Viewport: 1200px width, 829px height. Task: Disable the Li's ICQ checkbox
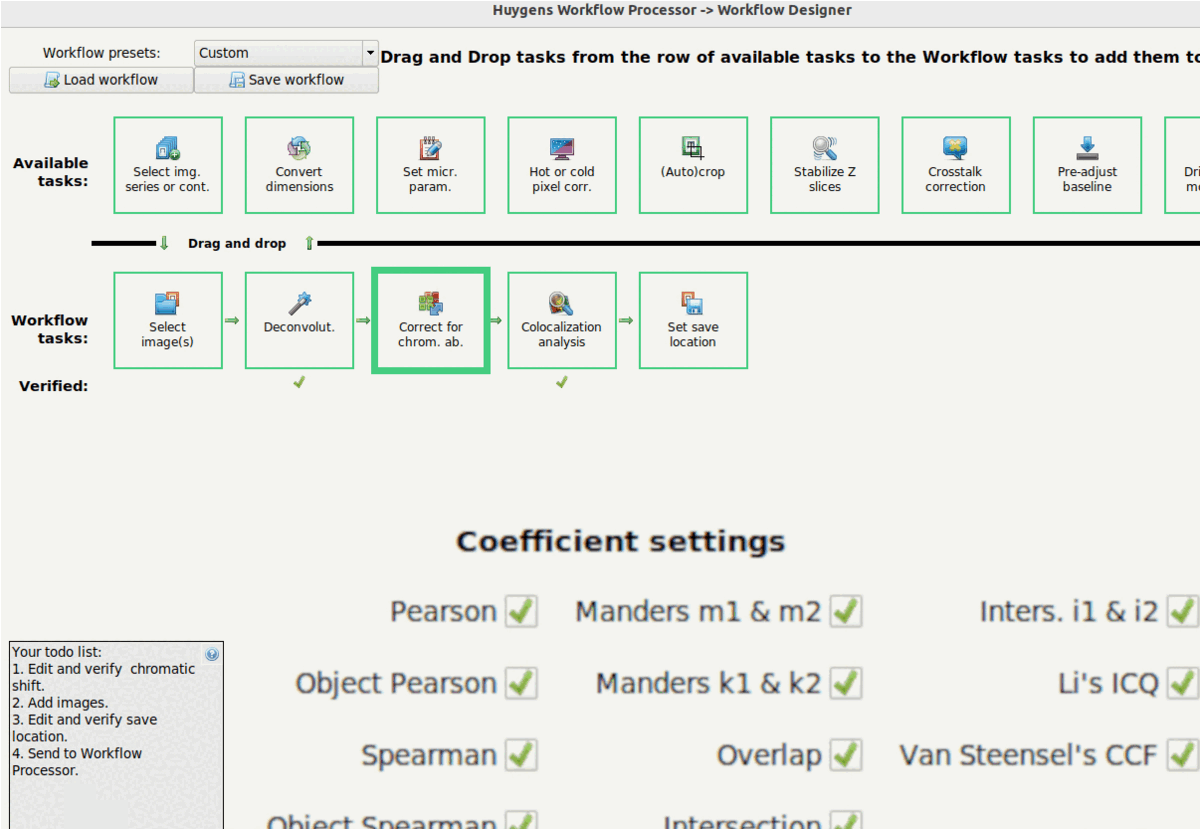coord(1183,683)
